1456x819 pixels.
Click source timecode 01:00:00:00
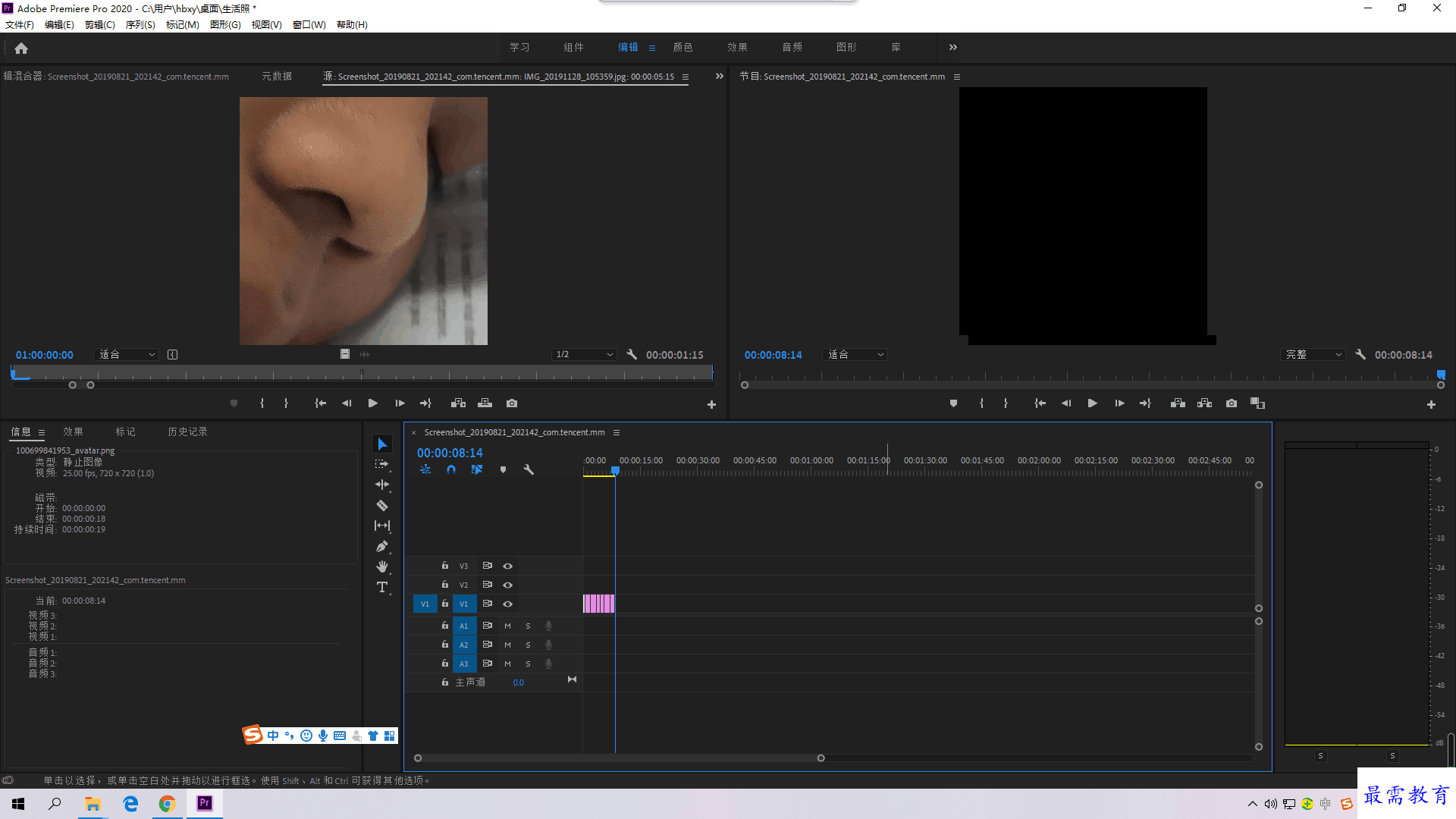point(45,355)
